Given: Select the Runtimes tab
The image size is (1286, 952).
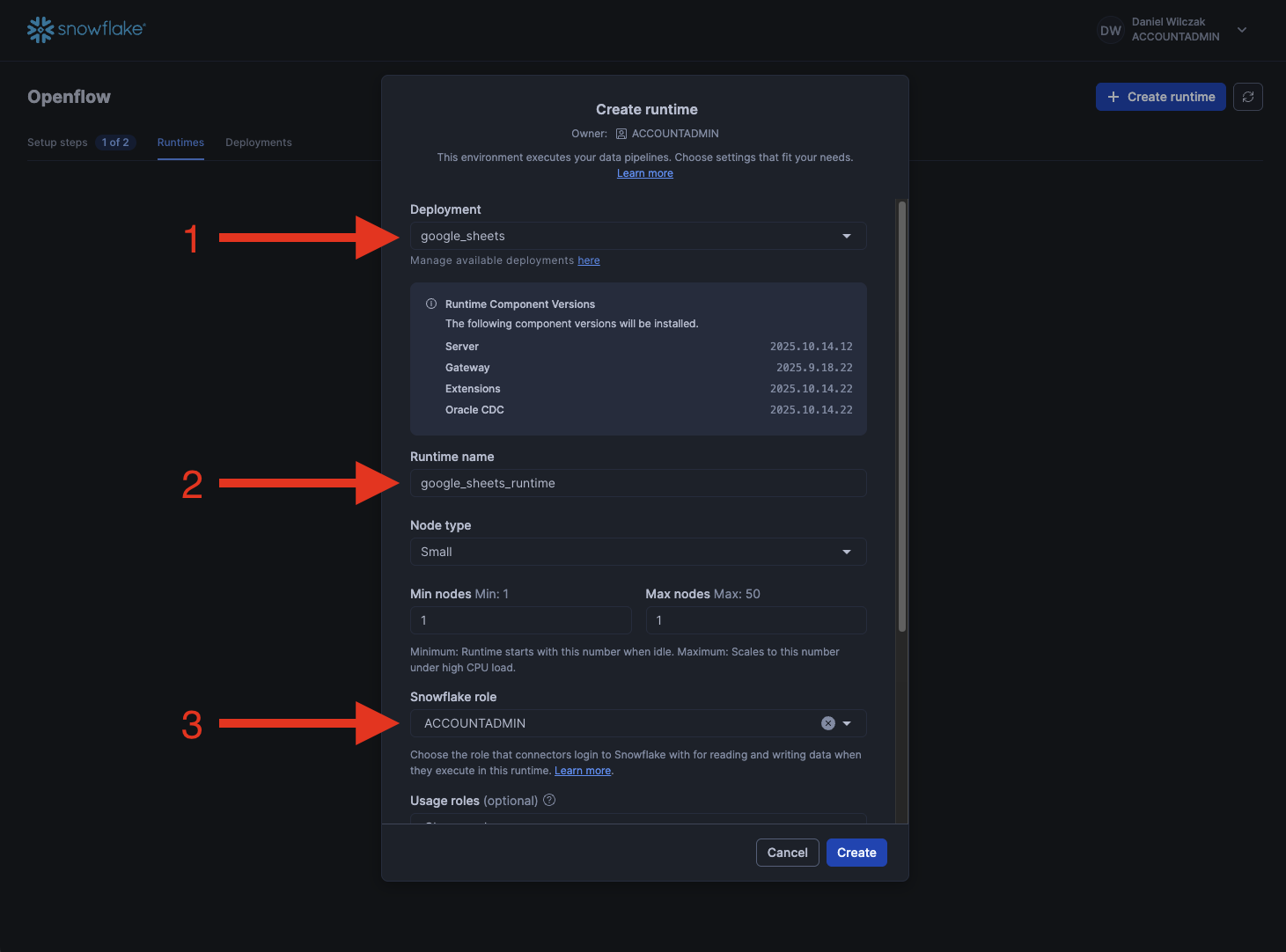Looking at the screenshot, I should click(x=180, y=143).
